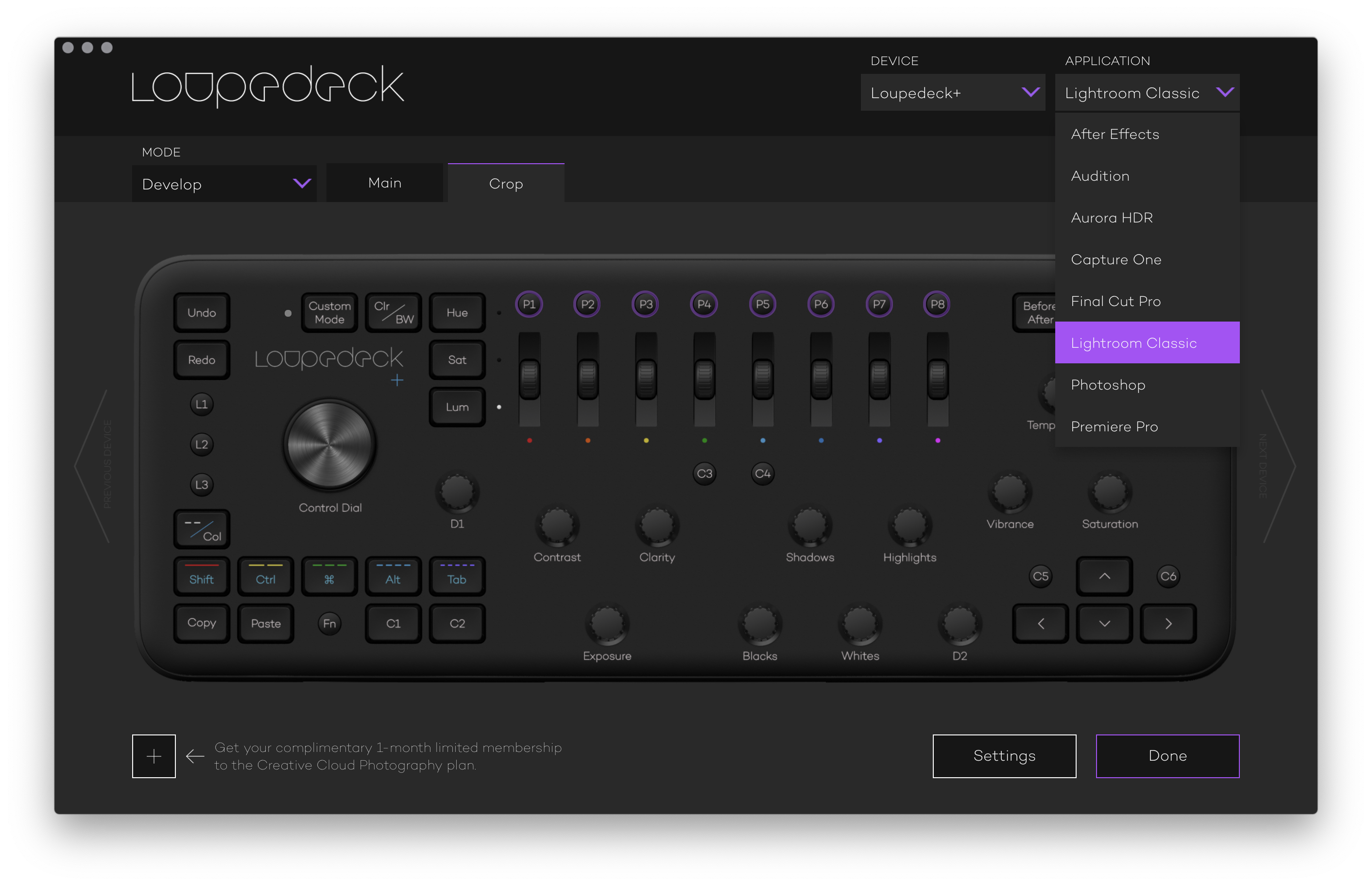The height and width of the screenshot is (886, 1372).
Task: Select the Exposure knob
Action: pyautogui.click(x=607, y=624)
